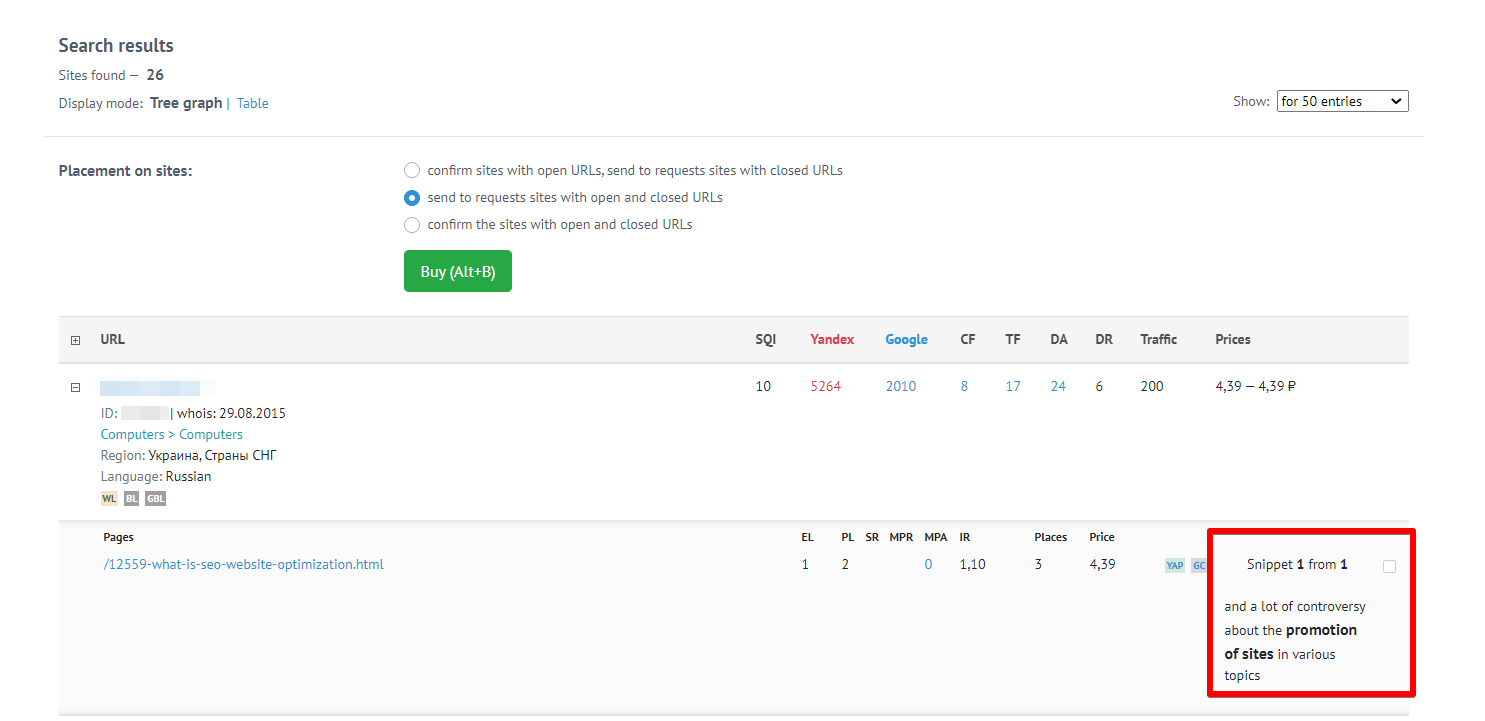
Task: Click the CF value 8
Action: point(964,386)
